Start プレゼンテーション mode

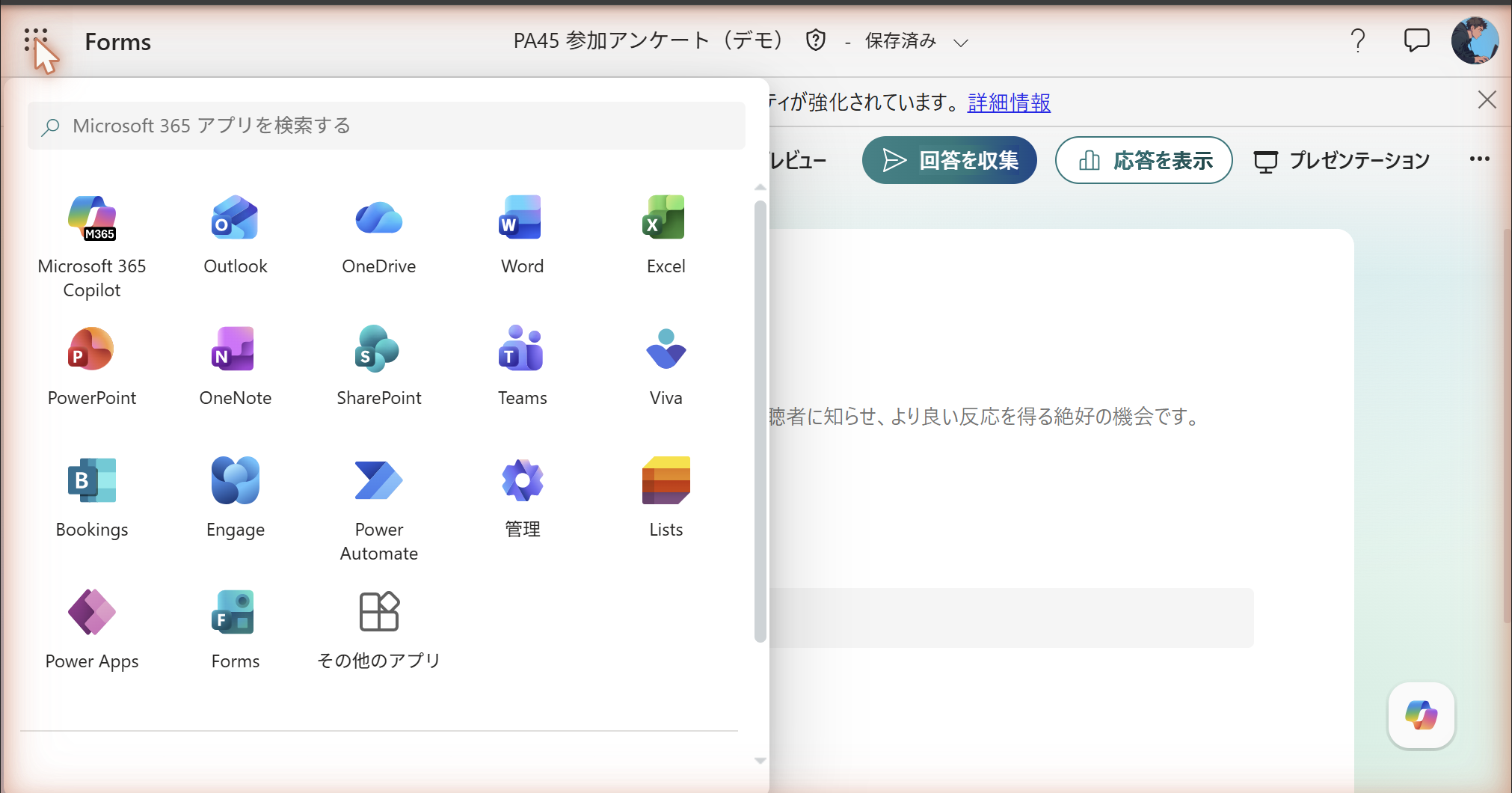1342,160
